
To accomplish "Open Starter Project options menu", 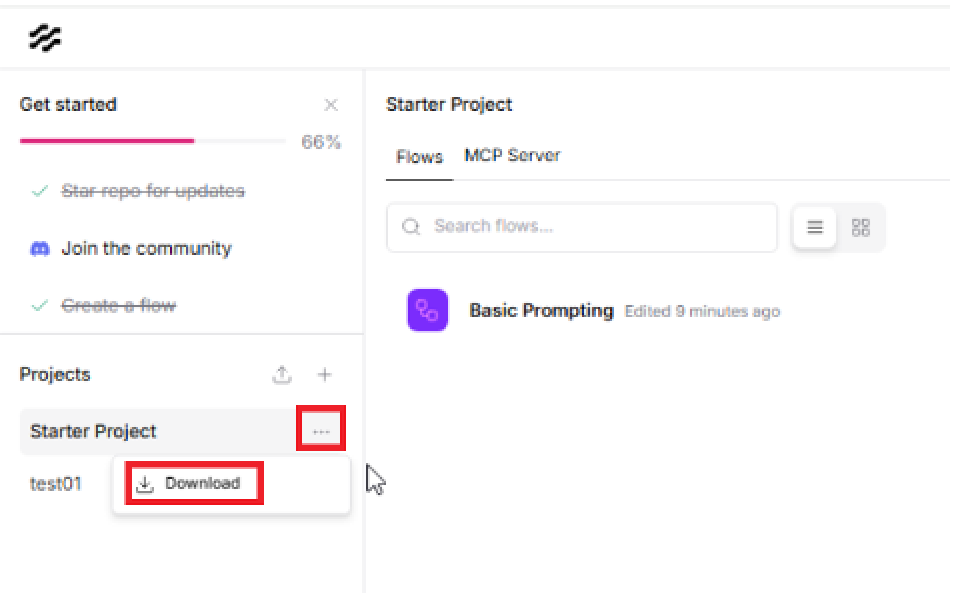I will 321,431.
